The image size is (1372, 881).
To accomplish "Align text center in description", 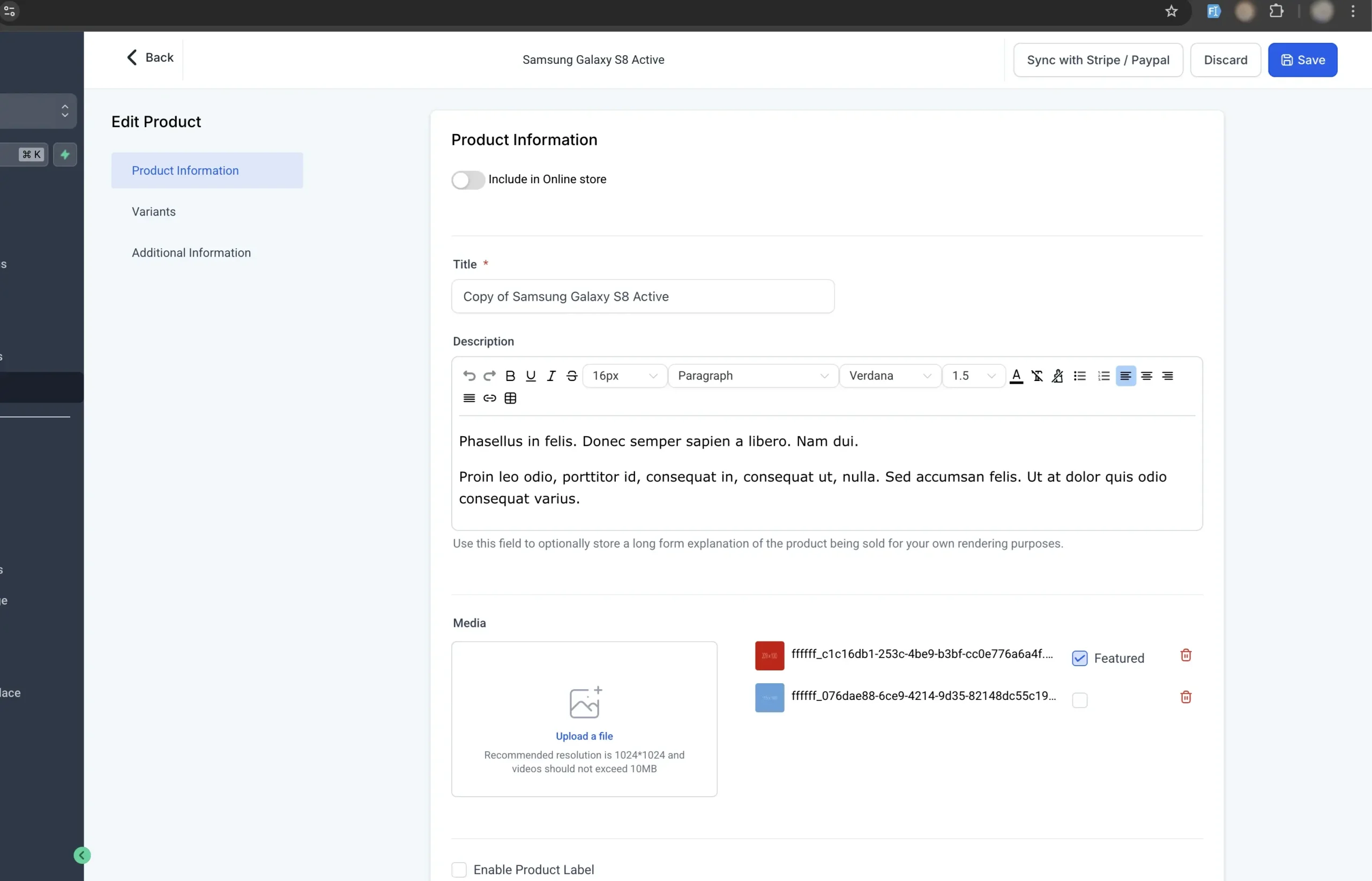I will [x=1146, y=376].
